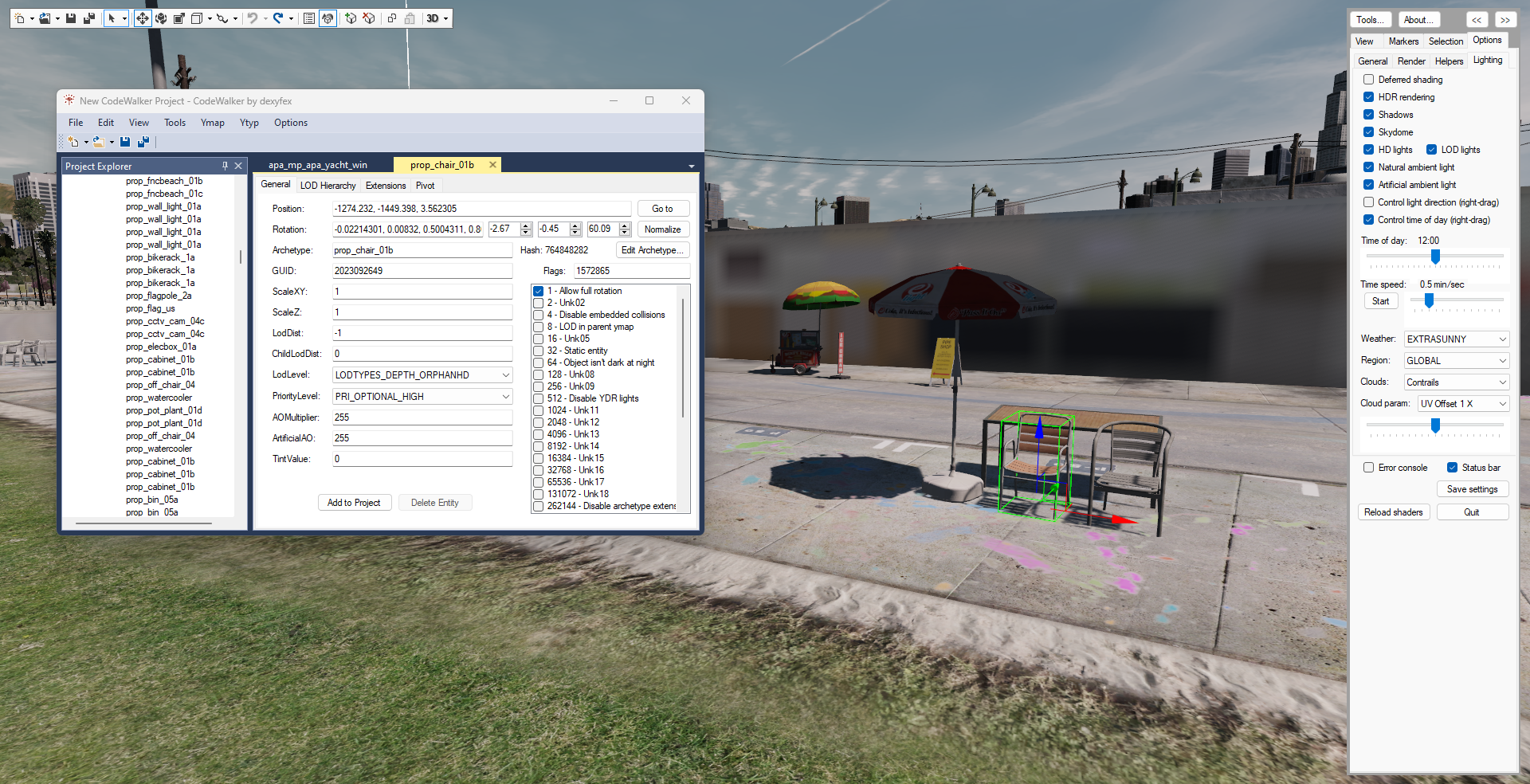Click Add to Project button

354,503
